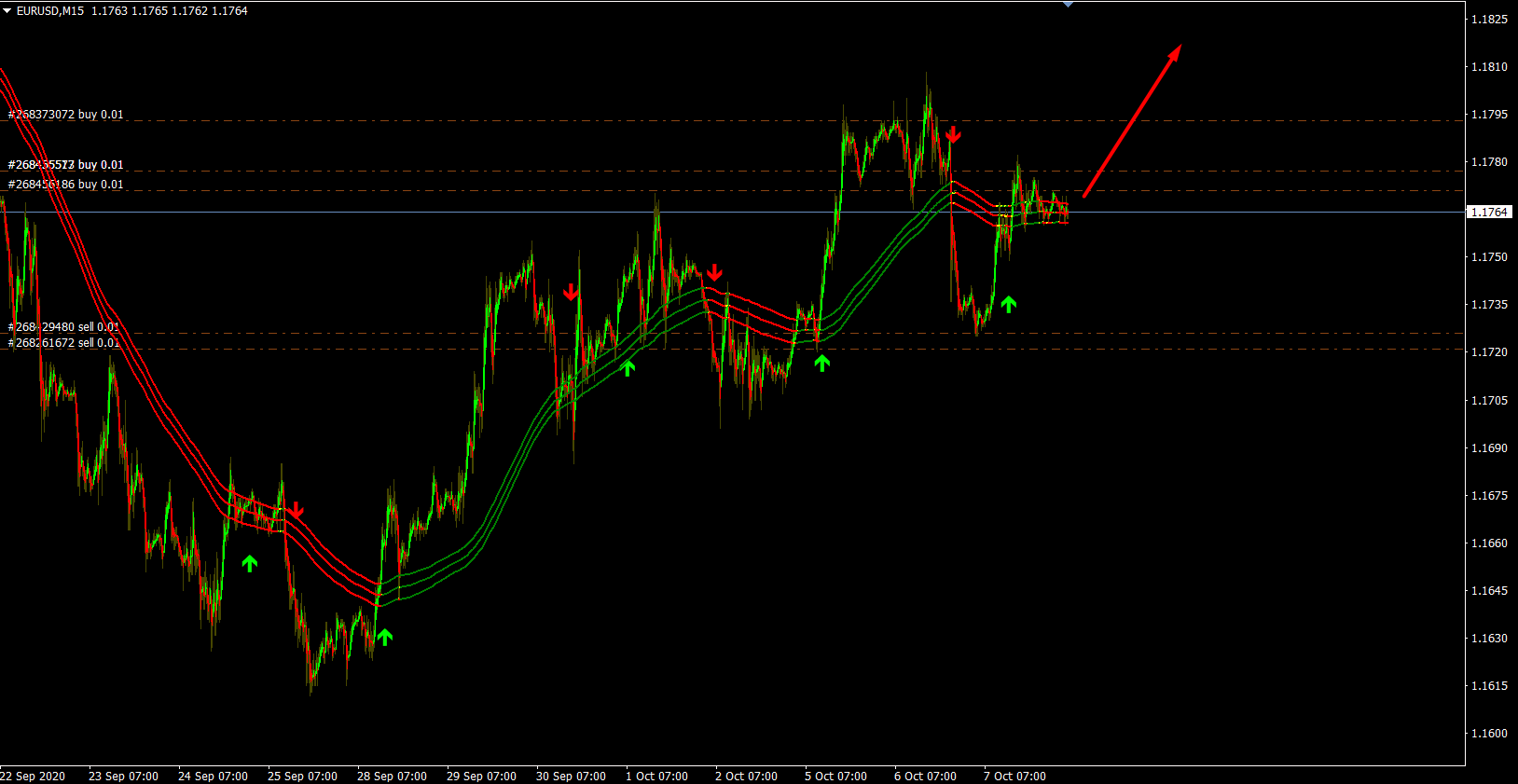Screen dimensions: 1518x784
Task: Select the green buy arrow after the 7 Oct low
Action: click(x=1008, y=303)
